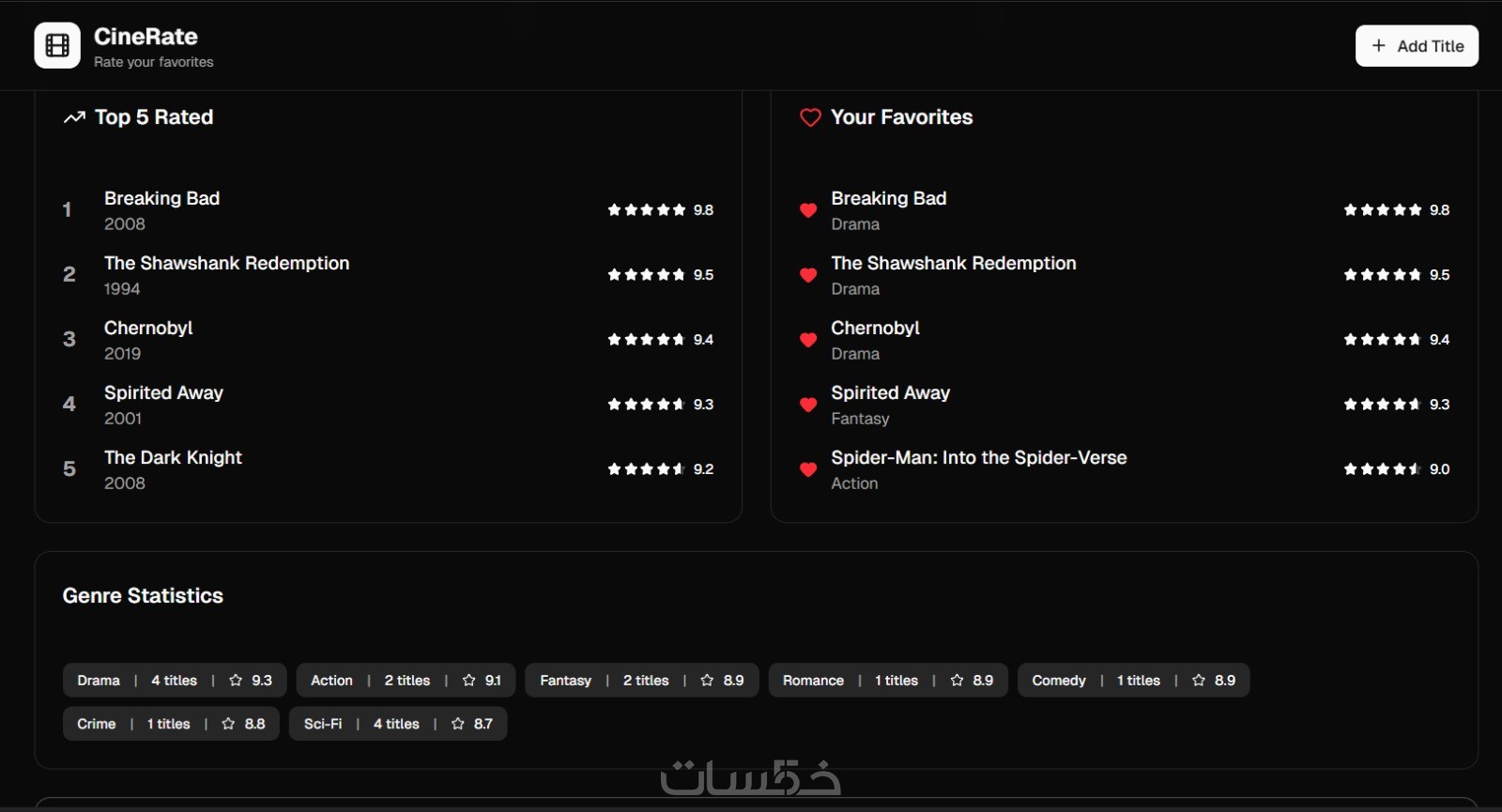Click stars on favorite Shawshank Redemption Drama
Viewport: 1502px width, 812px height.
point(1383,275)
